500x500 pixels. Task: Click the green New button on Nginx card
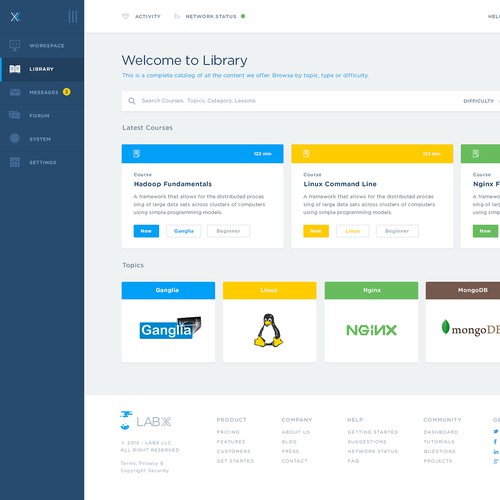(485, 231)
